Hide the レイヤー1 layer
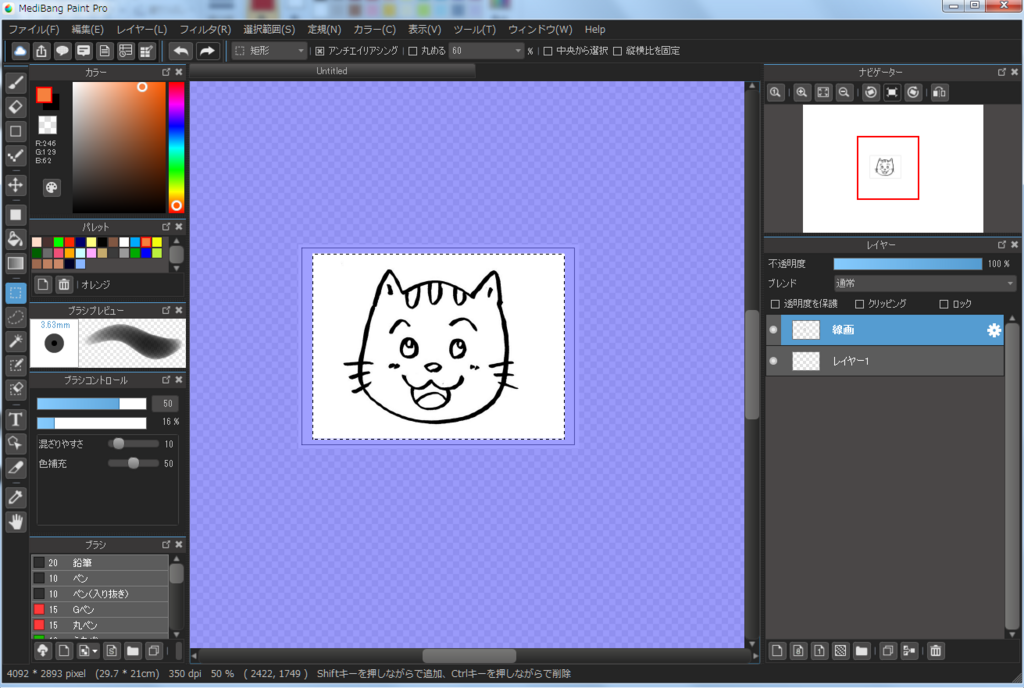The width and height of the screenshot is (1024, 688). coord(773,361)
